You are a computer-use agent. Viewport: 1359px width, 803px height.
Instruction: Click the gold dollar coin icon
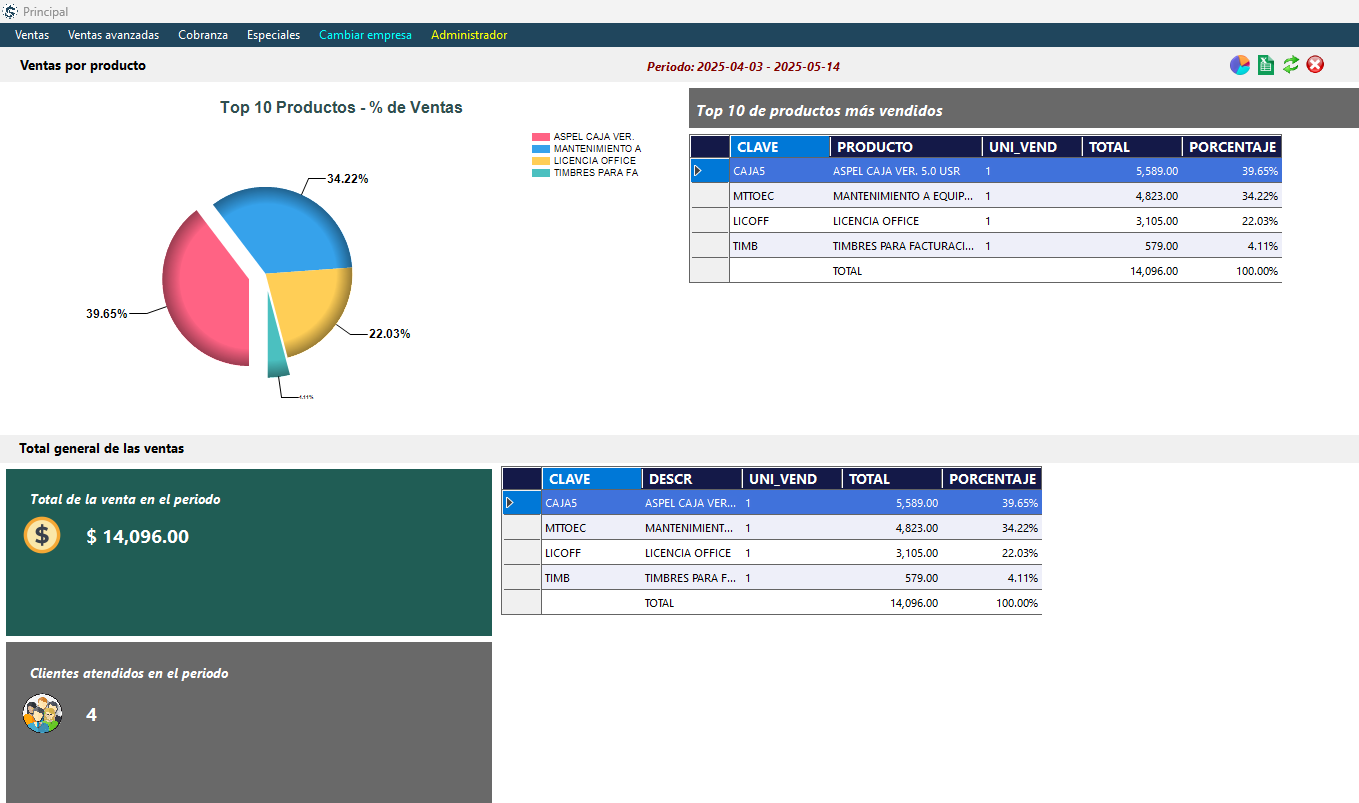coord(42,535)
